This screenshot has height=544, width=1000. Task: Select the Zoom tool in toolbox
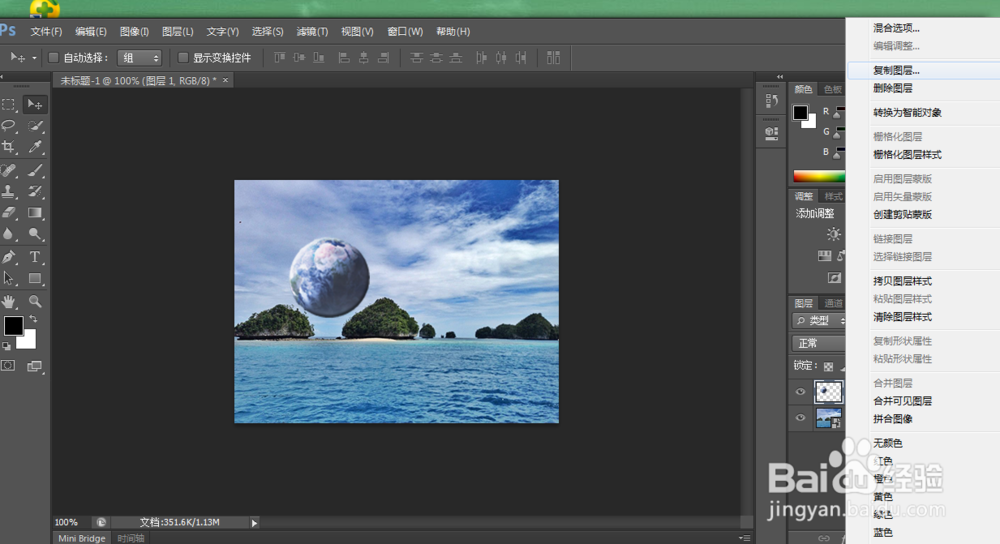tap(35, 301)
